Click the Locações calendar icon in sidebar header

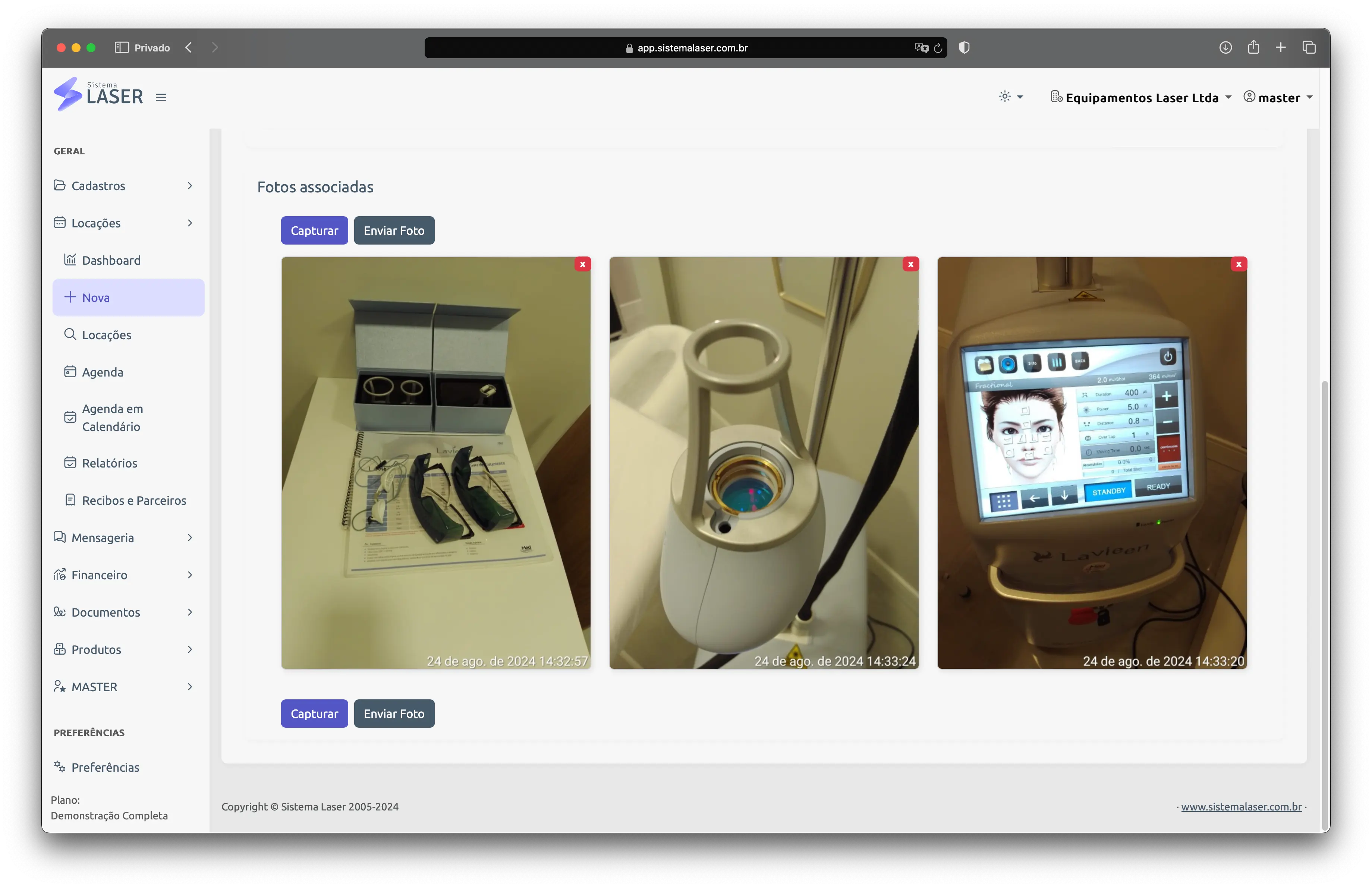[59, 223]
